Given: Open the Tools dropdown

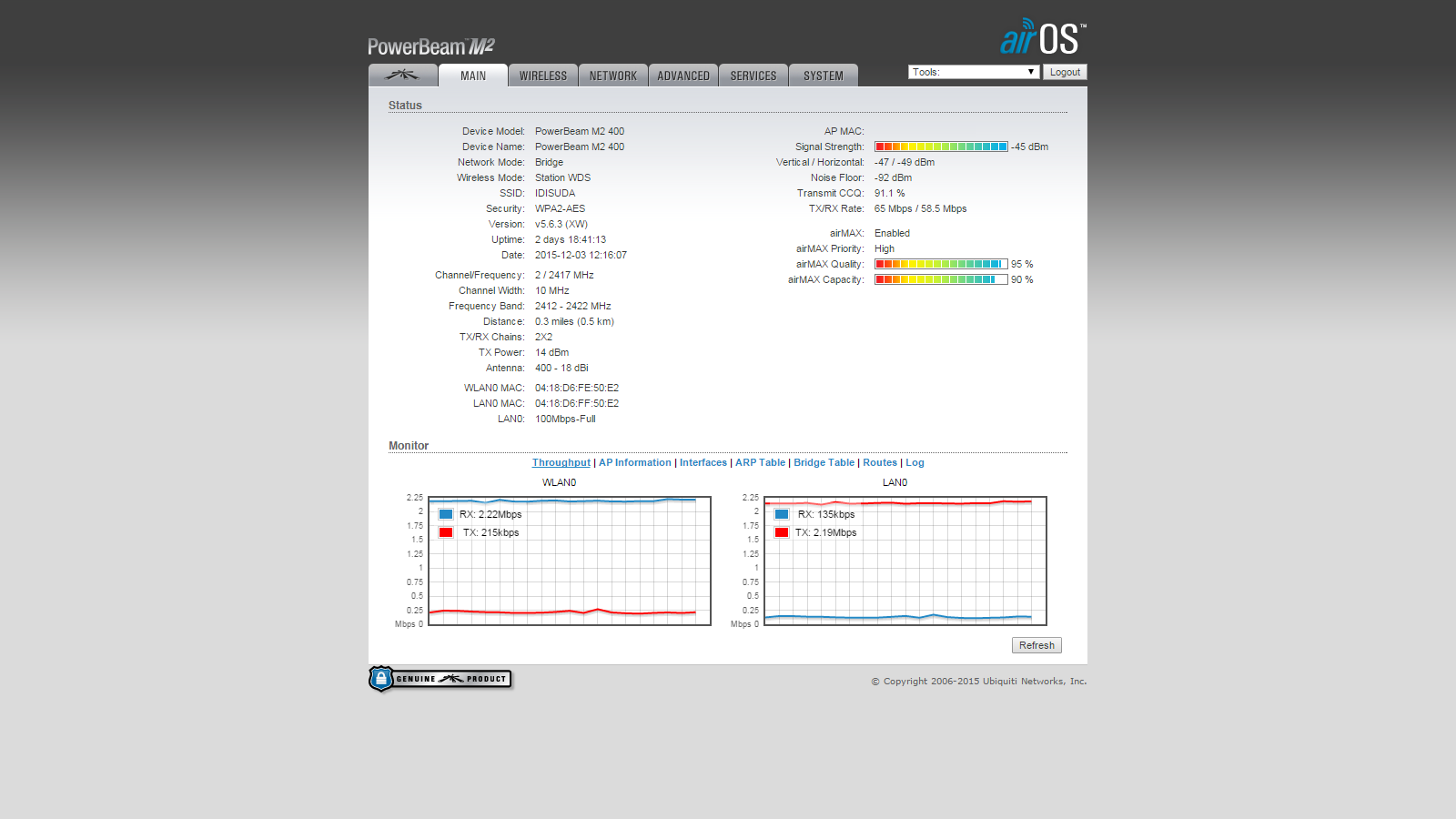Looking at the screenshot, I should tap(974, 72).
